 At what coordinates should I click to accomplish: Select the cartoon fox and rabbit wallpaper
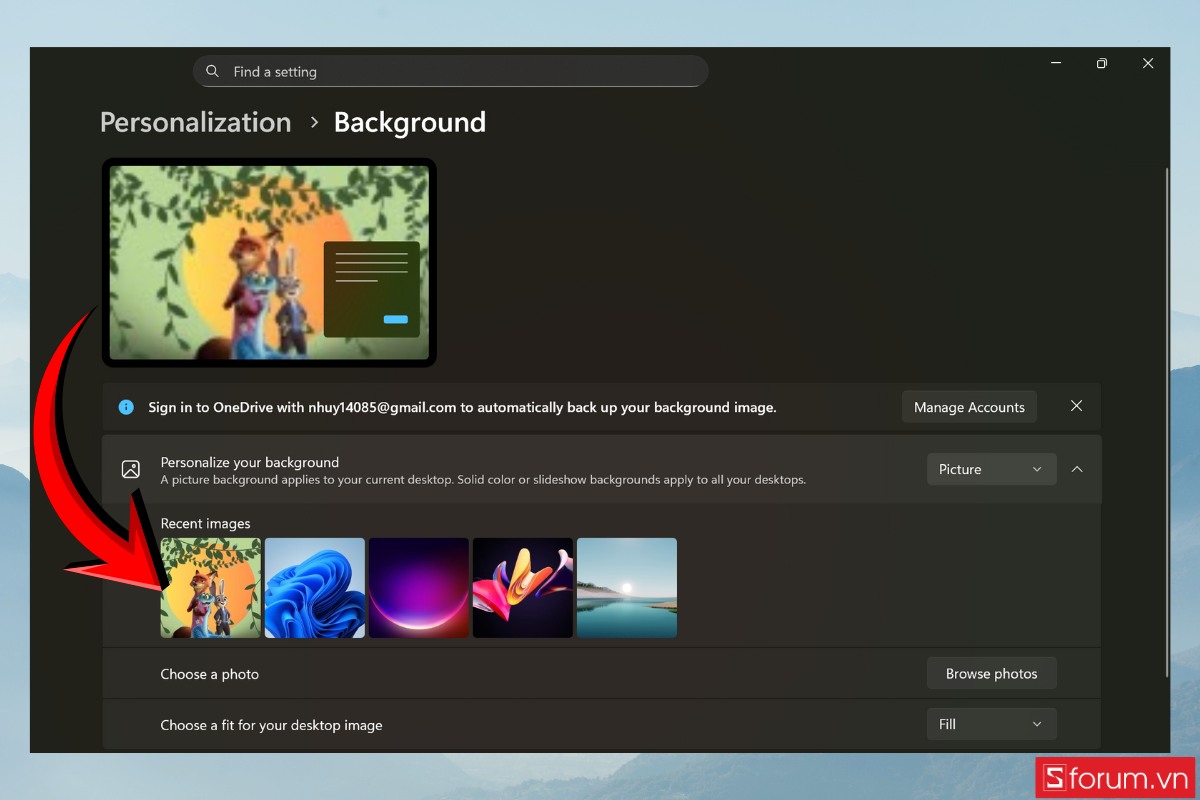211,588
